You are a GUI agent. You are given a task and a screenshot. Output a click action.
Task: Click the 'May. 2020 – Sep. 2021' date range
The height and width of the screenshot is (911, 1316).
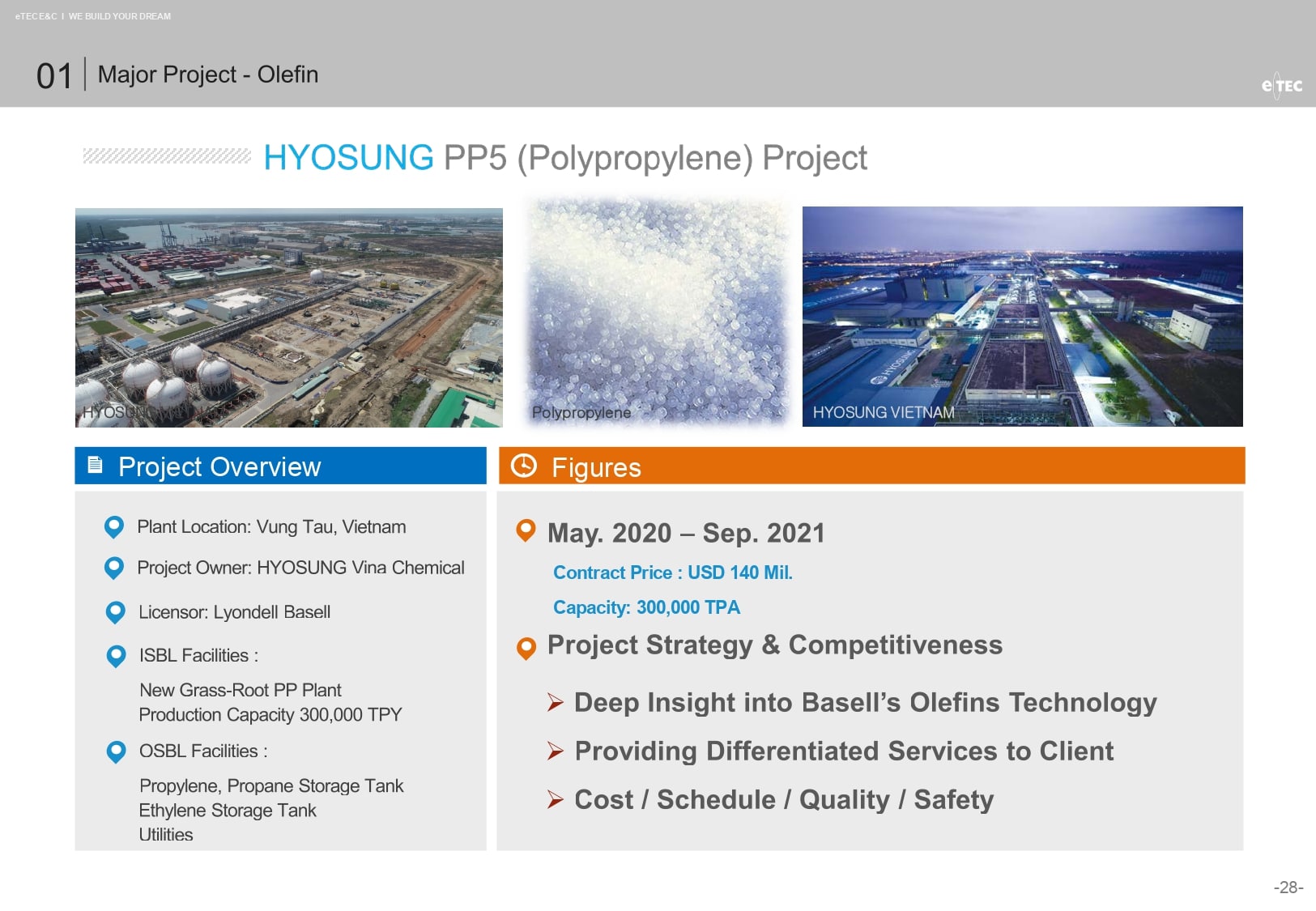click(x=686, y=533)
